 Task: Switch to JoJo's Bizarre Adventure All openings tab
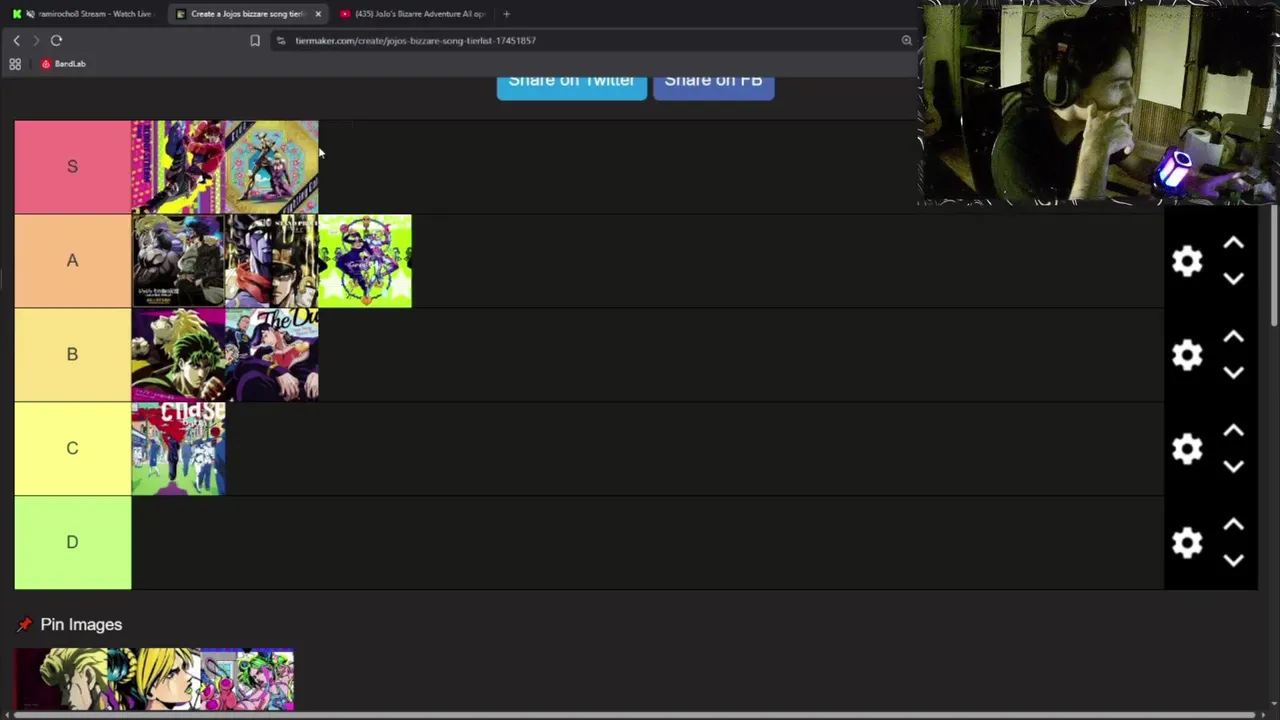[414, 14]
